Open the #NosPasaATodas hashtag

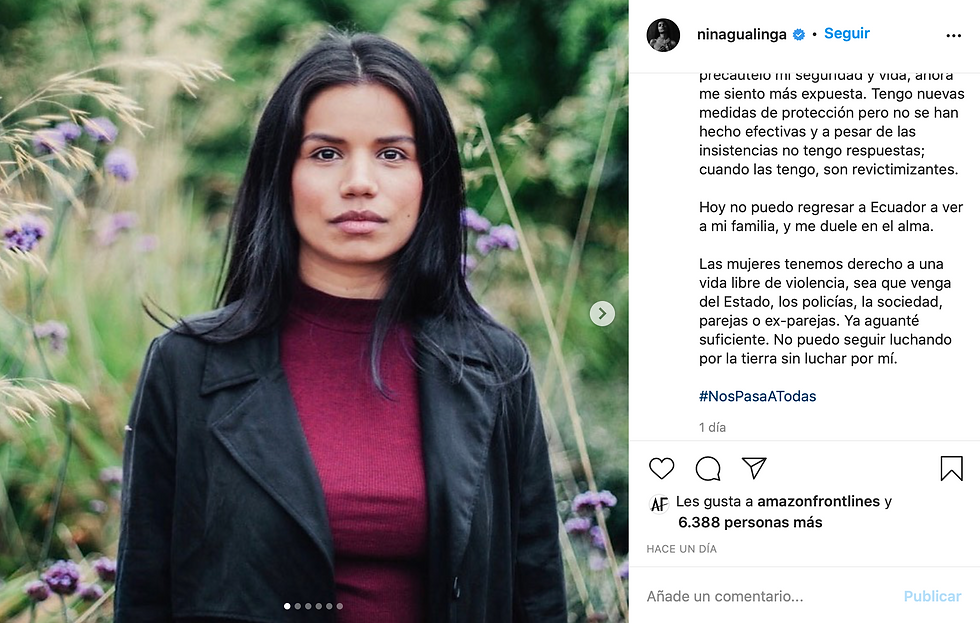(758, 396)
